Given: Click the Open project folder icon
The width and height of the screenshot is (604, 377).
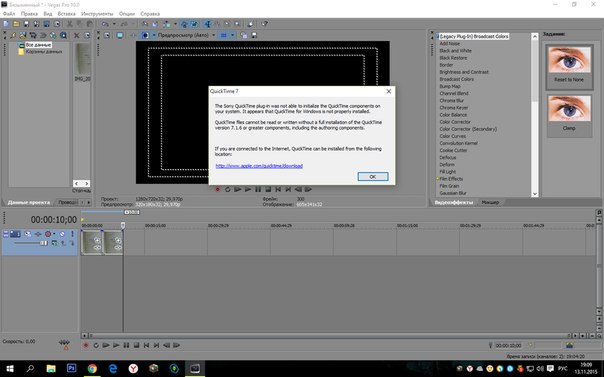Looking at the screenshot, I should [x=16, y=24].
